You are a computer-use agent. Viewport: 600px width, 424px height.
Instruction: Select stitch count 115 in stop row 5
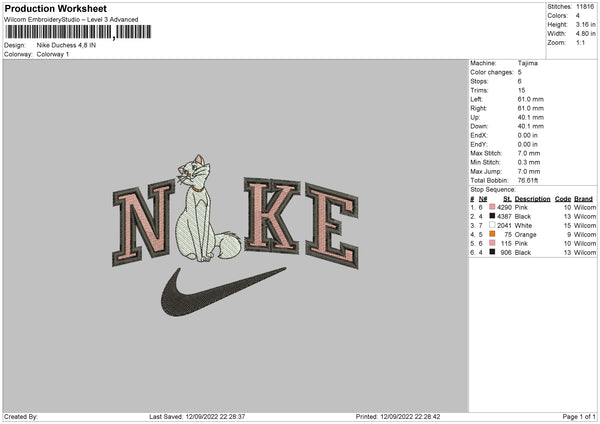point(506,243)
